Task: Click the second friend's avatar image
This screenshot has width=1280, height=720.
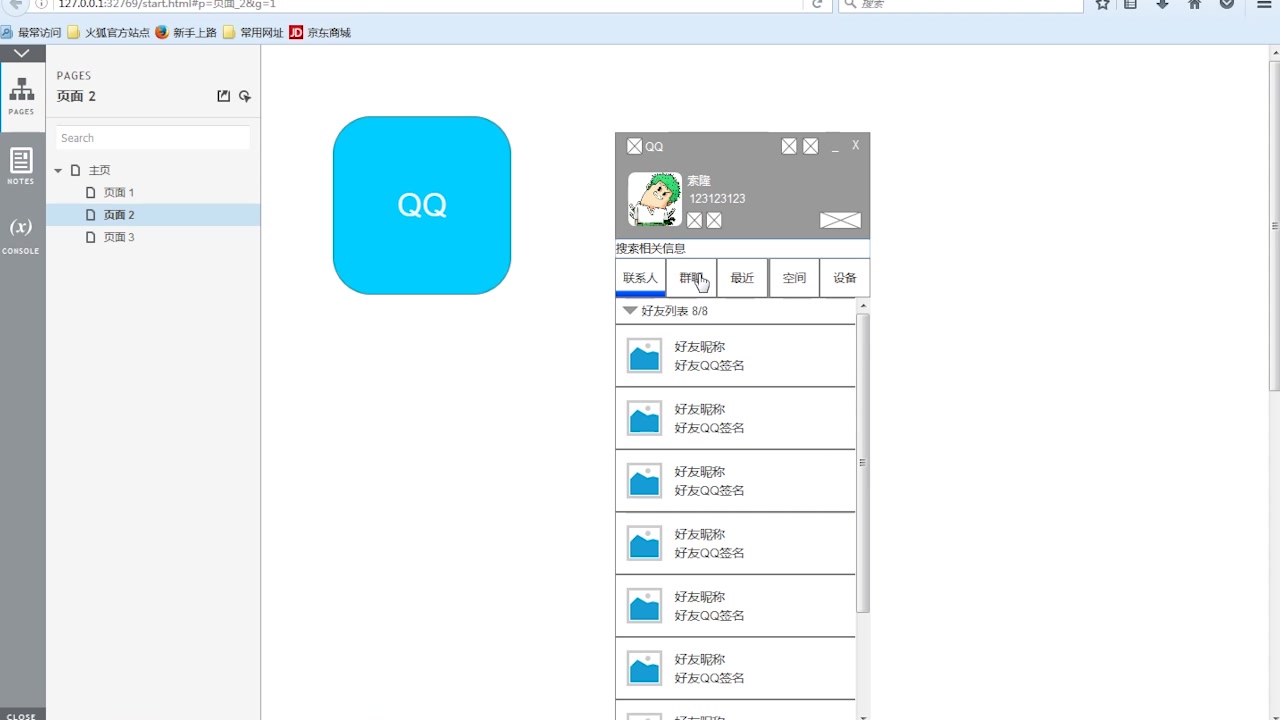Action: pyautogui.click(x=644, y=418)
